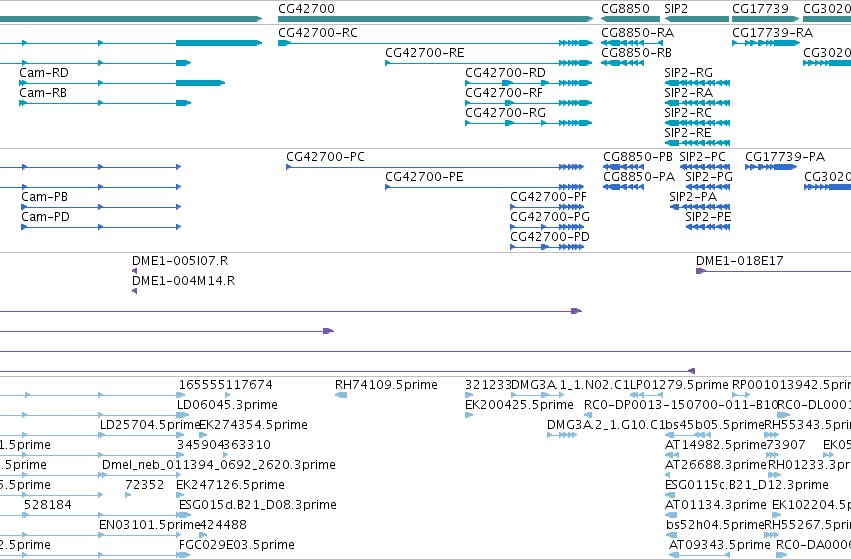Select the SIP2-RA transcript
851x560 pixels.
[697, 103]
